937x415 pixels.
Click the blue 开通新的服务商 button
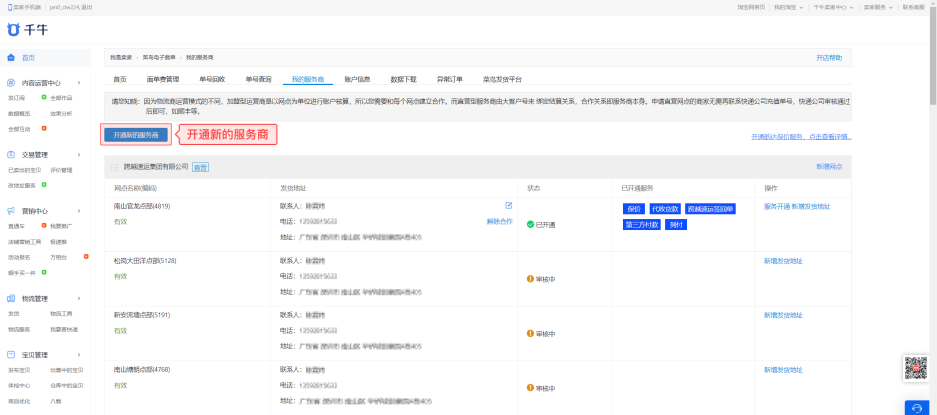click(135, 134)
